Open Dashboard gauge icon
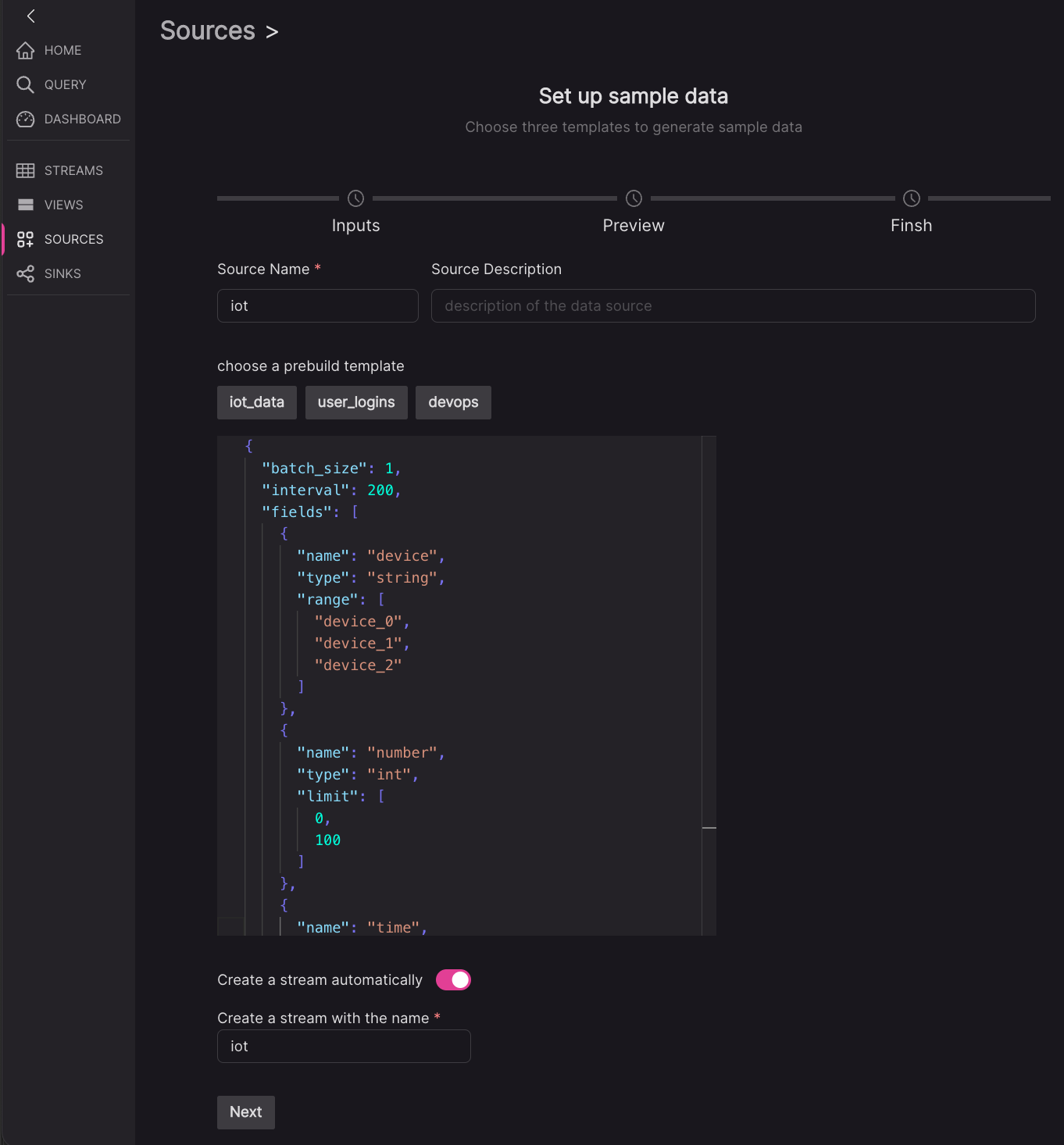Image resolution: width=1064 pixels, height=1145 pixels. pyautogui.click(x=26, y=119)
